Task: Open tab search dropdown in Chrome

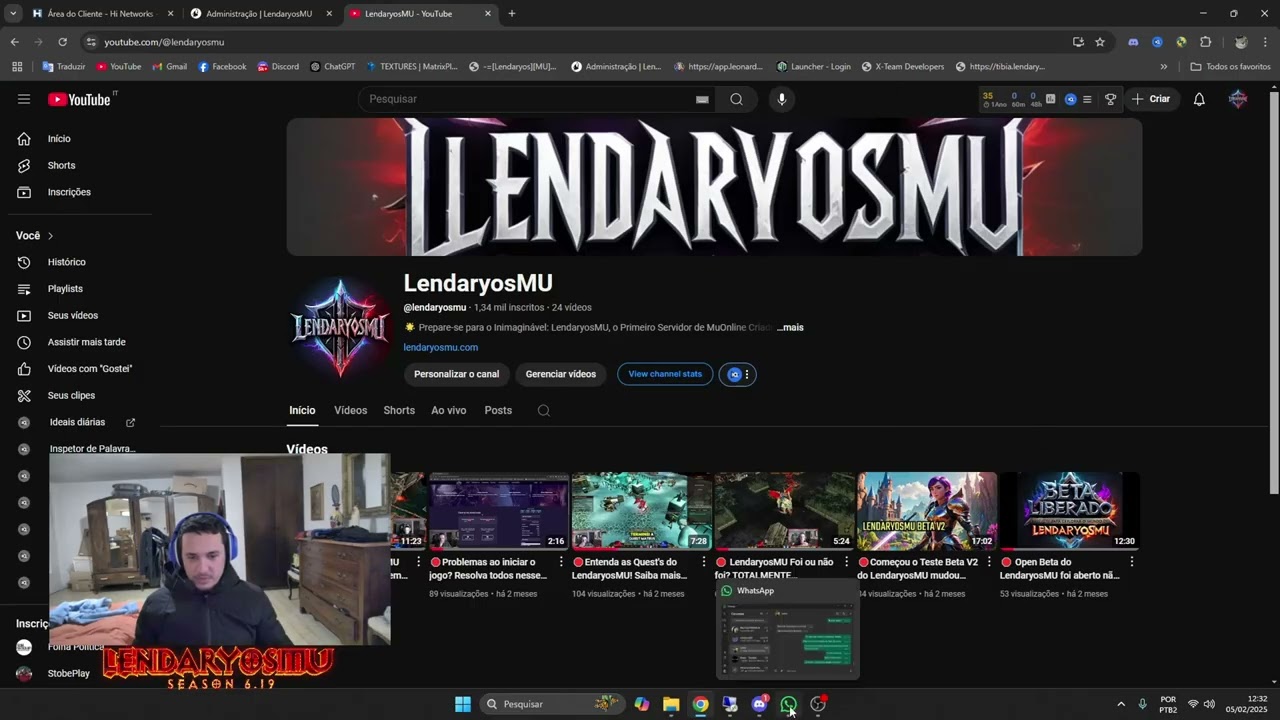Action: (x=13, y=14)
